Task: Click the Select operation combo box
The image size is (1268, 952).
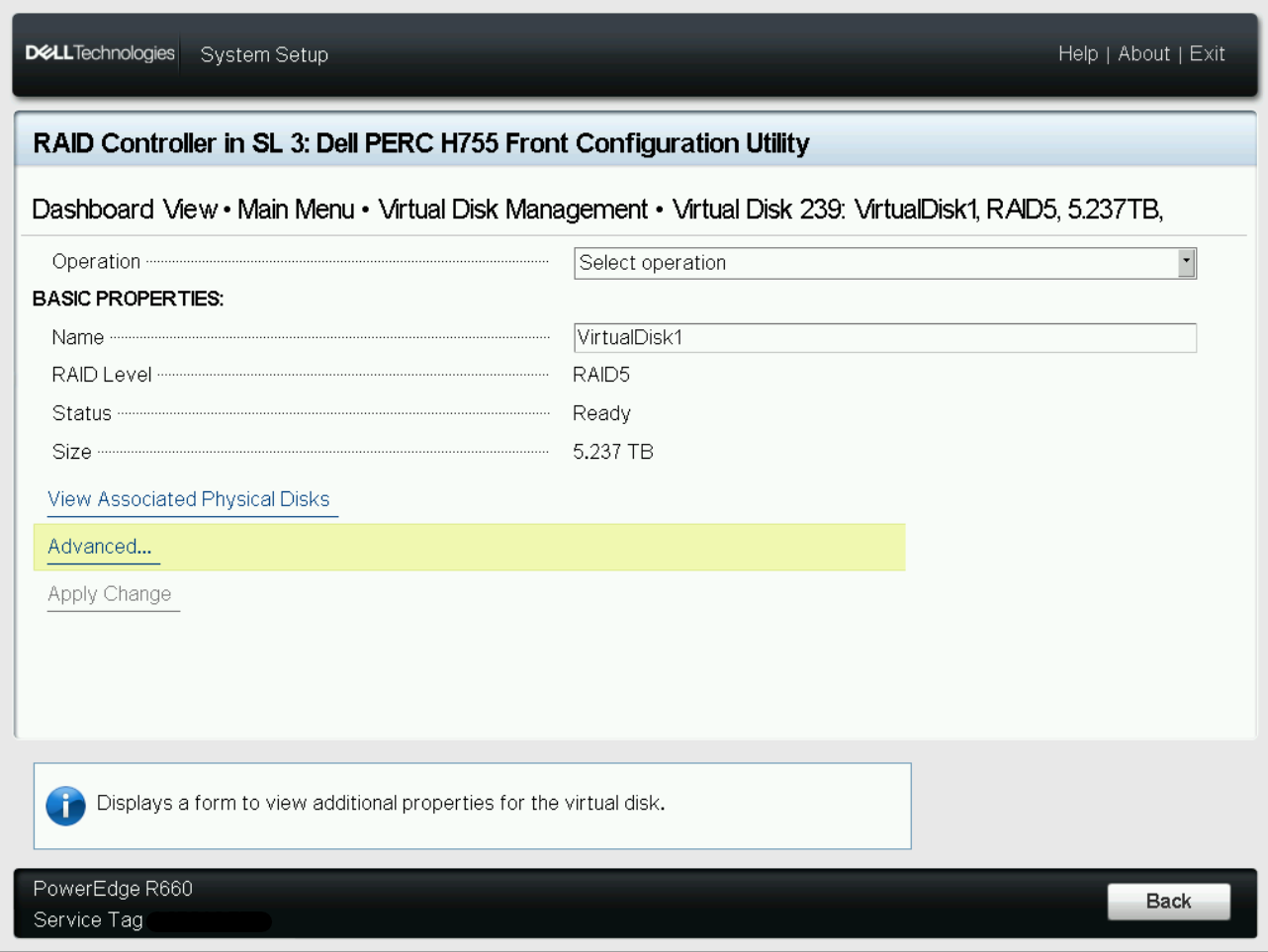Action: 884,263
